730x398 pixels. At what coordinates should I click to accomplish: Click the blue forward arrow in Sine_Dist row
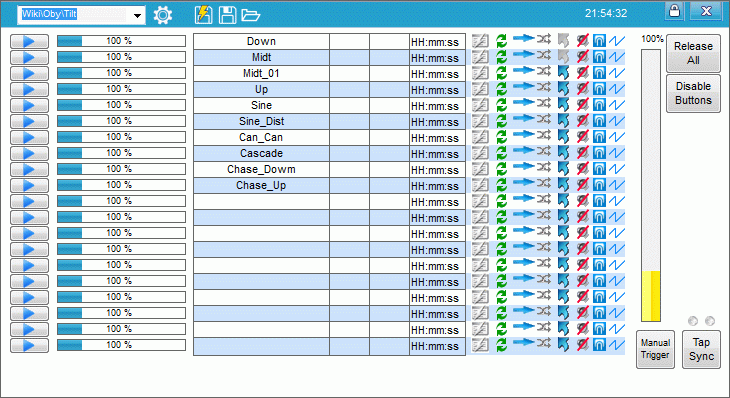point(523,118)
